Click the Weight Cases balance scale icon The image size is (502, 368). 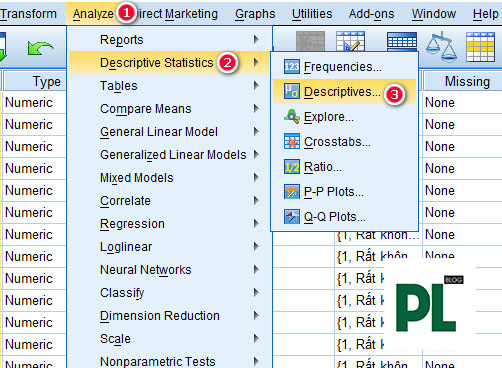click(x=441, y=47)
